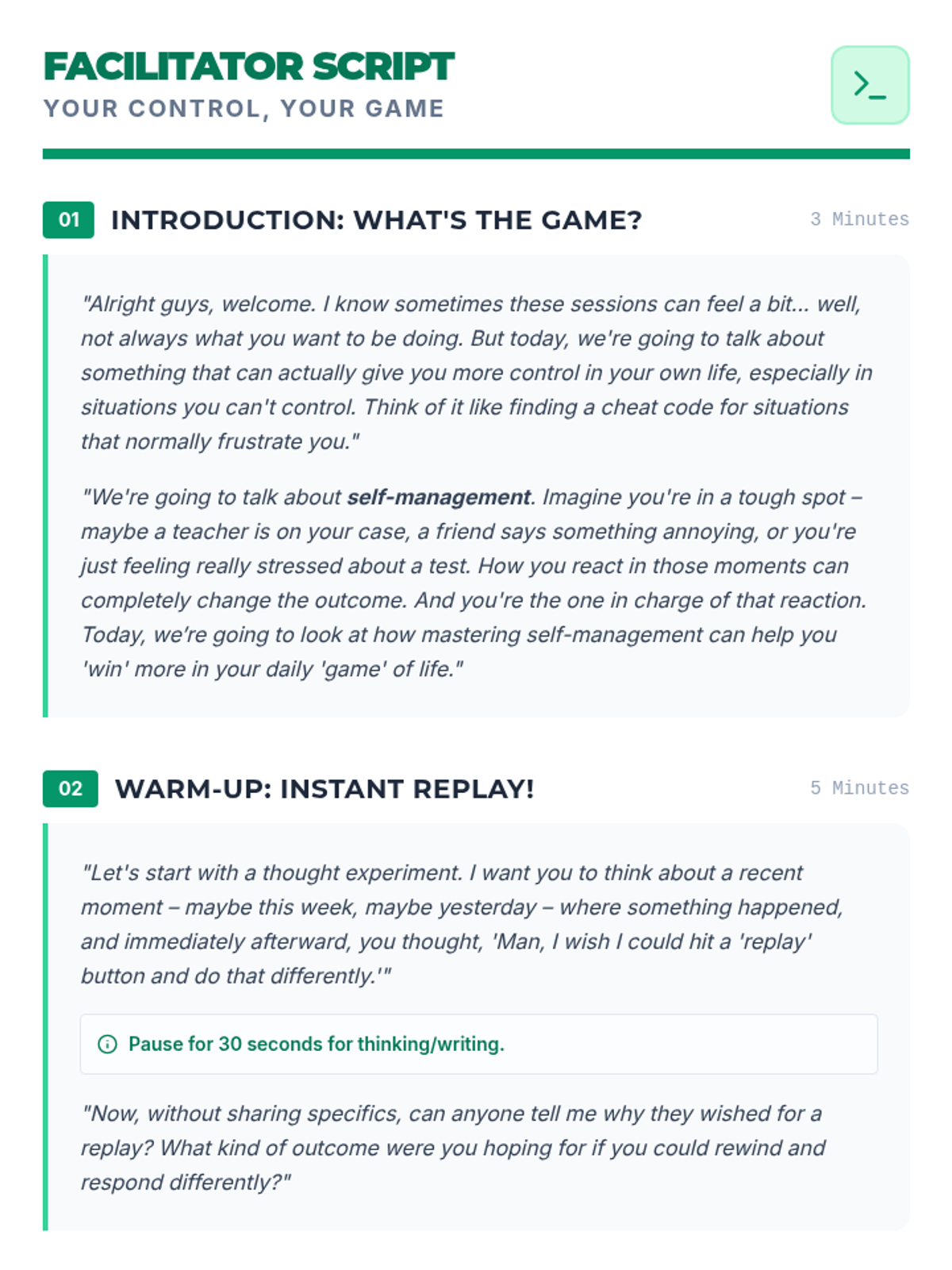Viewport: 952px width, 1270px height.
Task: Select the 01 section number badge
Action: (68, 220)
